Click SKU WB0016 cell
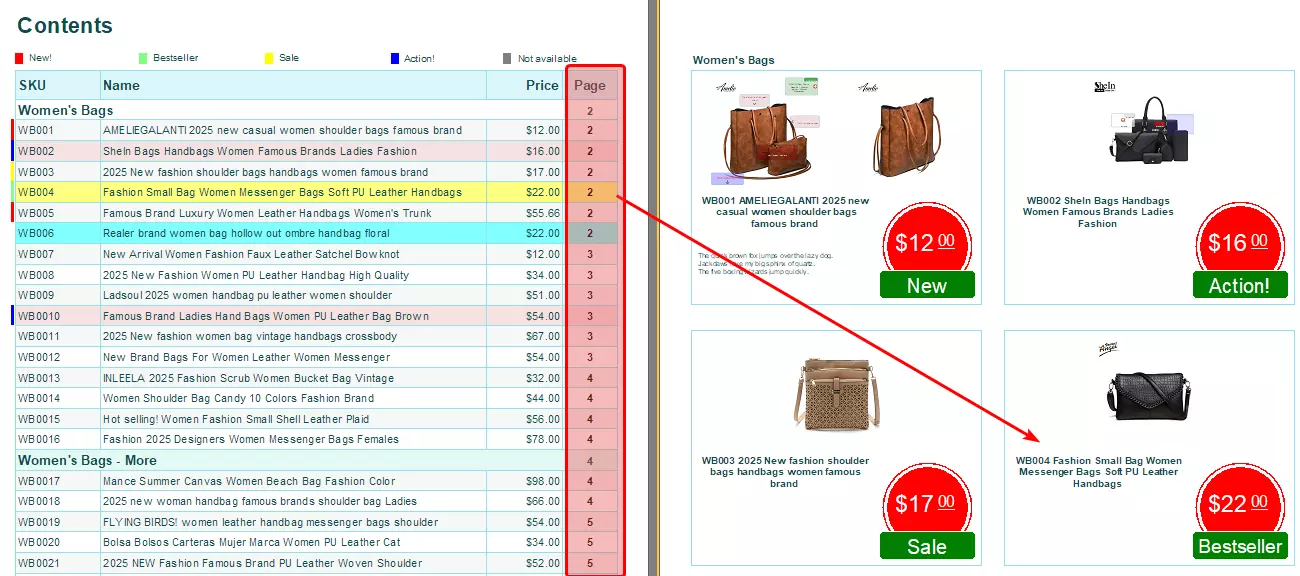Image resolution: width=1300 pixels, height=576 pixels. 58,439
